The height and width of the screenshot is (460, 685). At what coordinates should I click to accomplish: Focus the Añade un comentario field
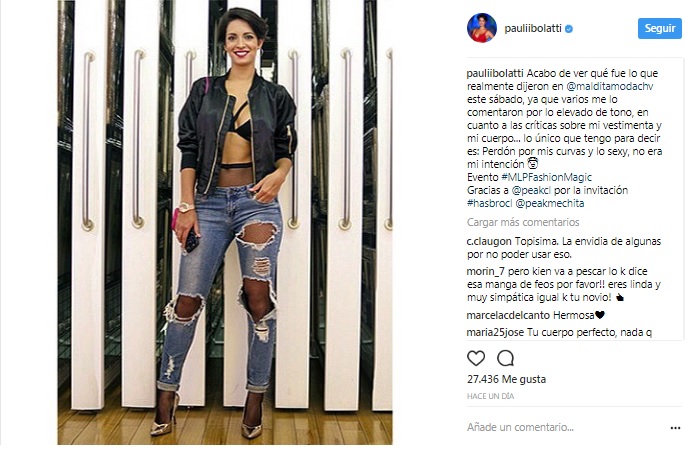point(564,427)
